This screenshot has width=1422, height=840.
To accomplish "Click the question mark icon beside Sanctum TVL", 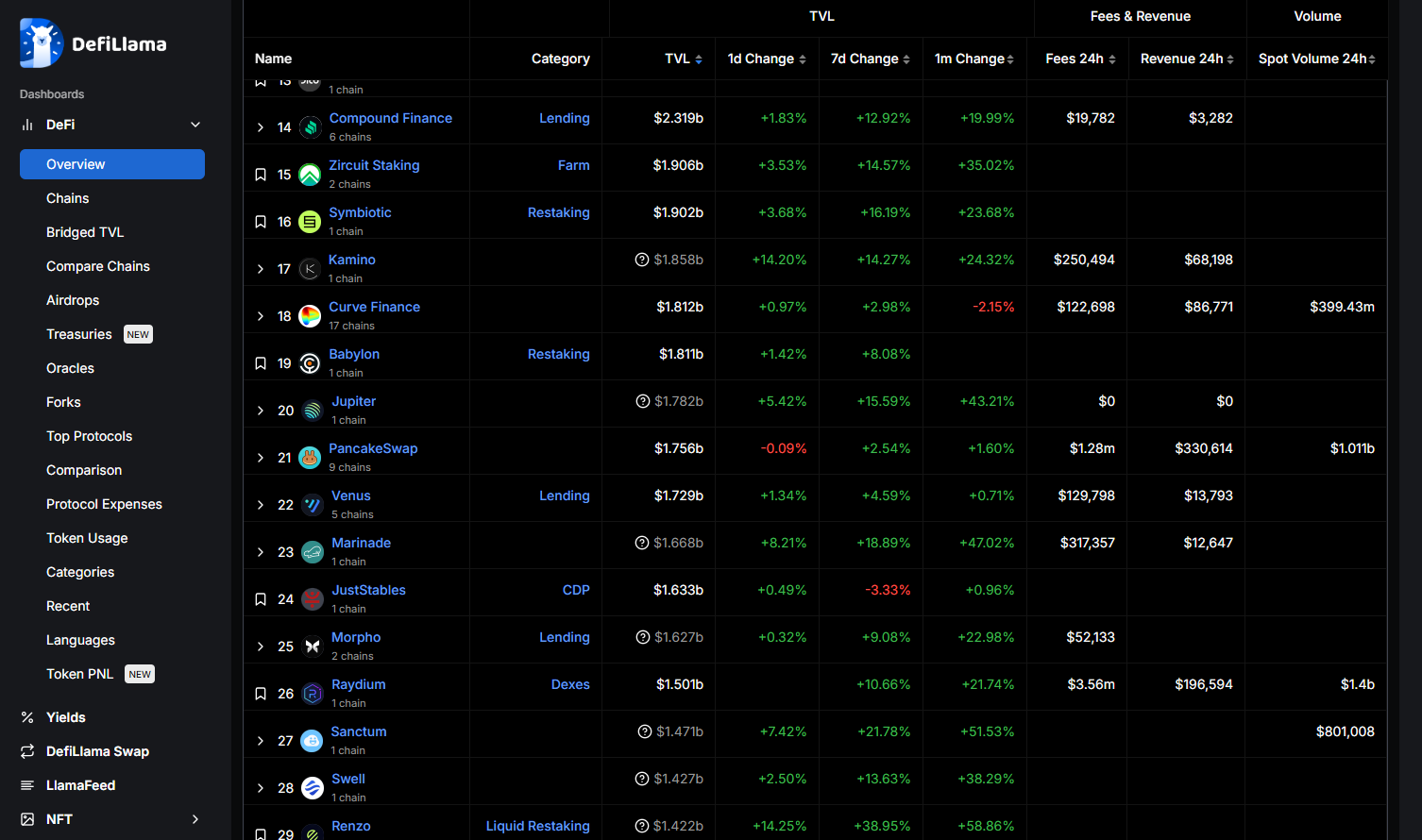I will pyautogui.click(x=645, y=731).
